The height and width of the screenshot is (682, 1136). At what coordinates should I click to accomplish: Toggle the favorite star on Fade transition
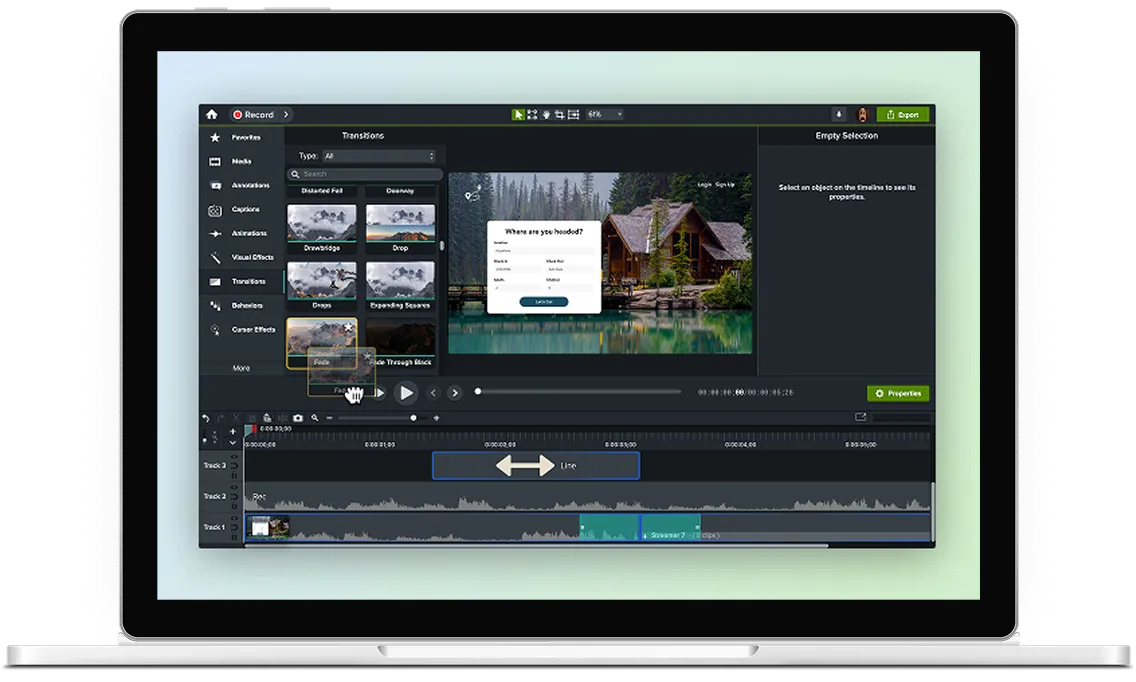pyautogui.click(x=348, y=327)
